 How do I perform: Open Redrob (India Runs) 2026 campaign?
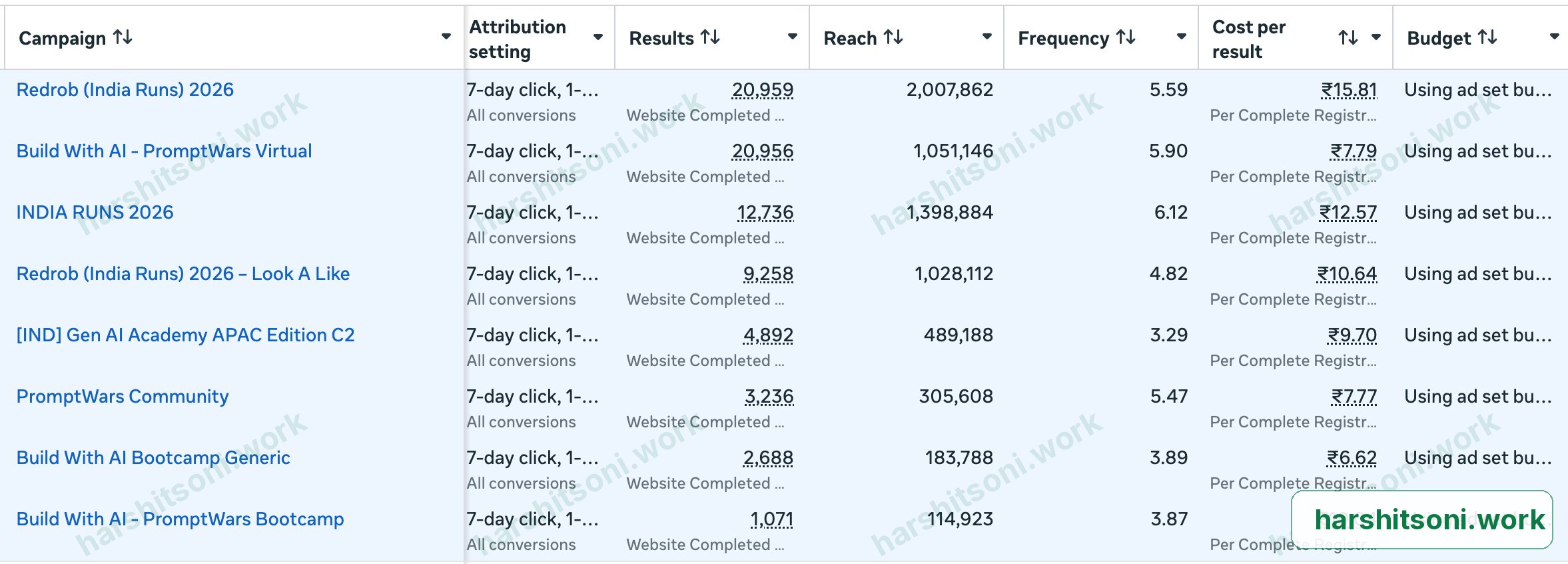tap(125, 89)
